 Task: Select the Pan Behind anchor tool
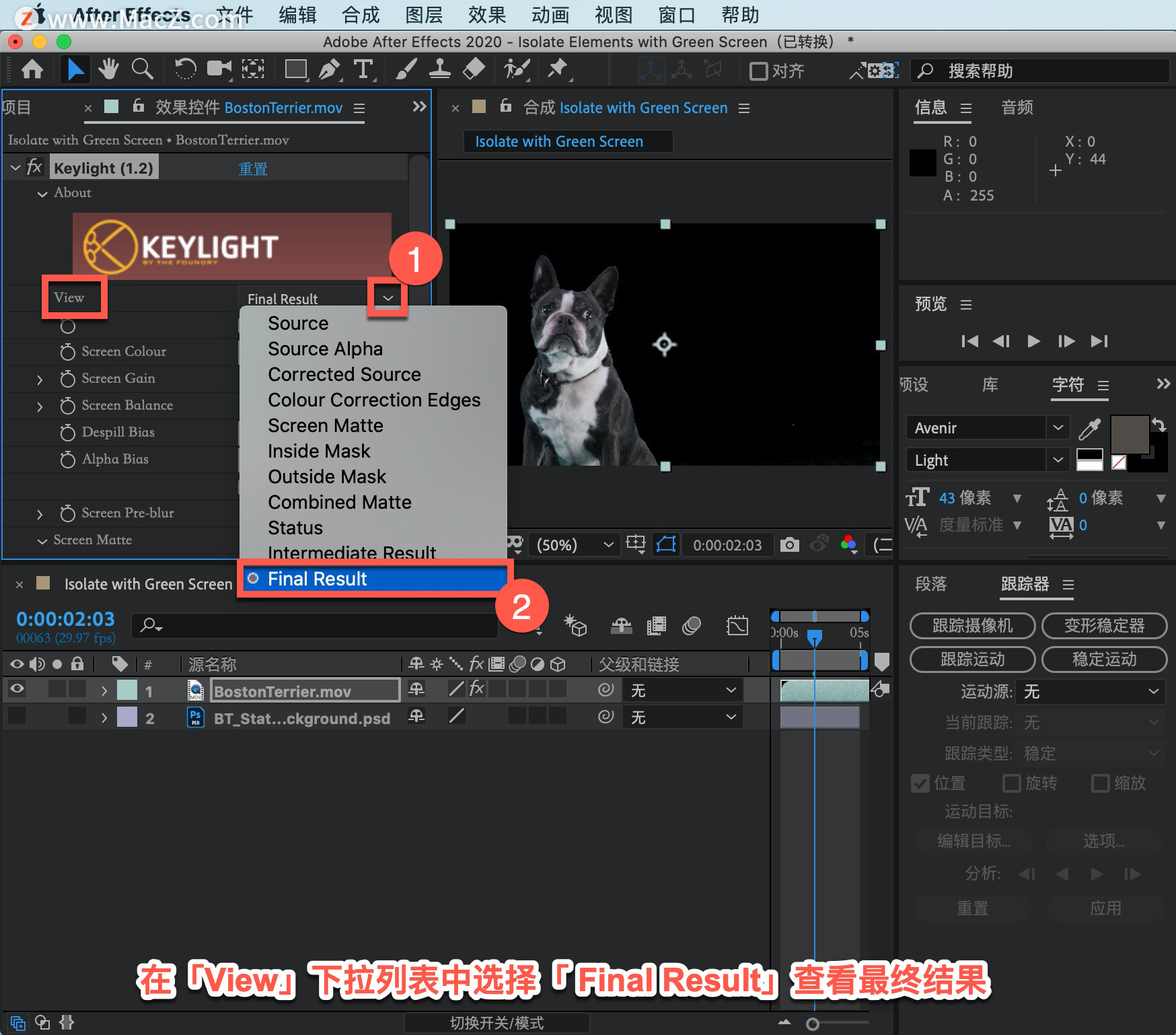(253, 69)
